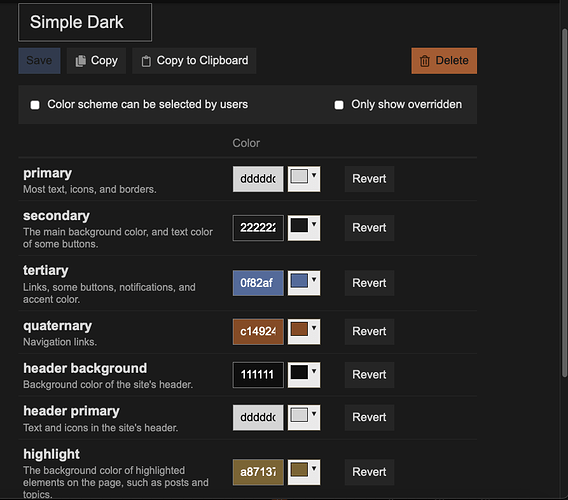Click the 'primary' color name label
The image size is (568, 500).
click(x=47, y=174)
